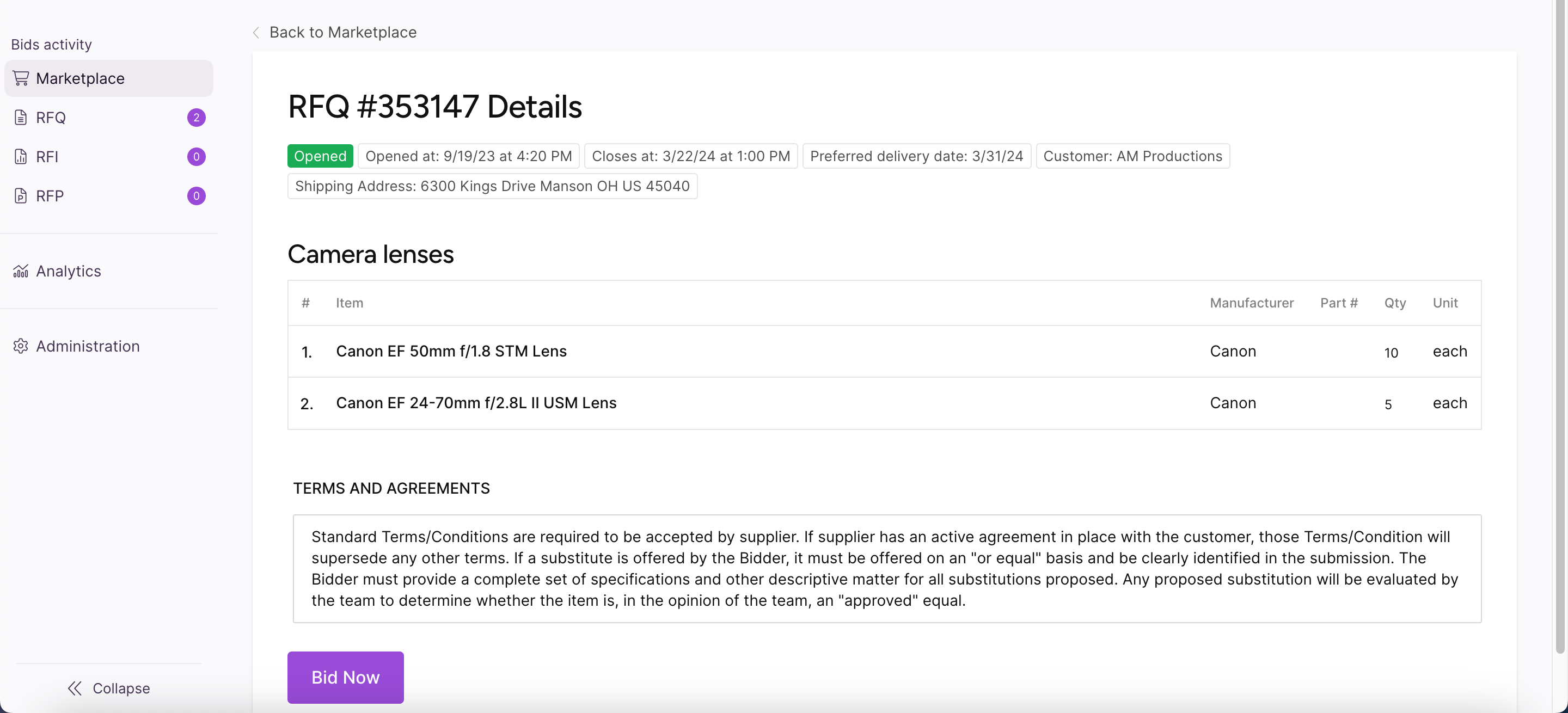Click the back arrow chevron
Viewport: 1568px width, 713px height.
[x=256, y=32]
